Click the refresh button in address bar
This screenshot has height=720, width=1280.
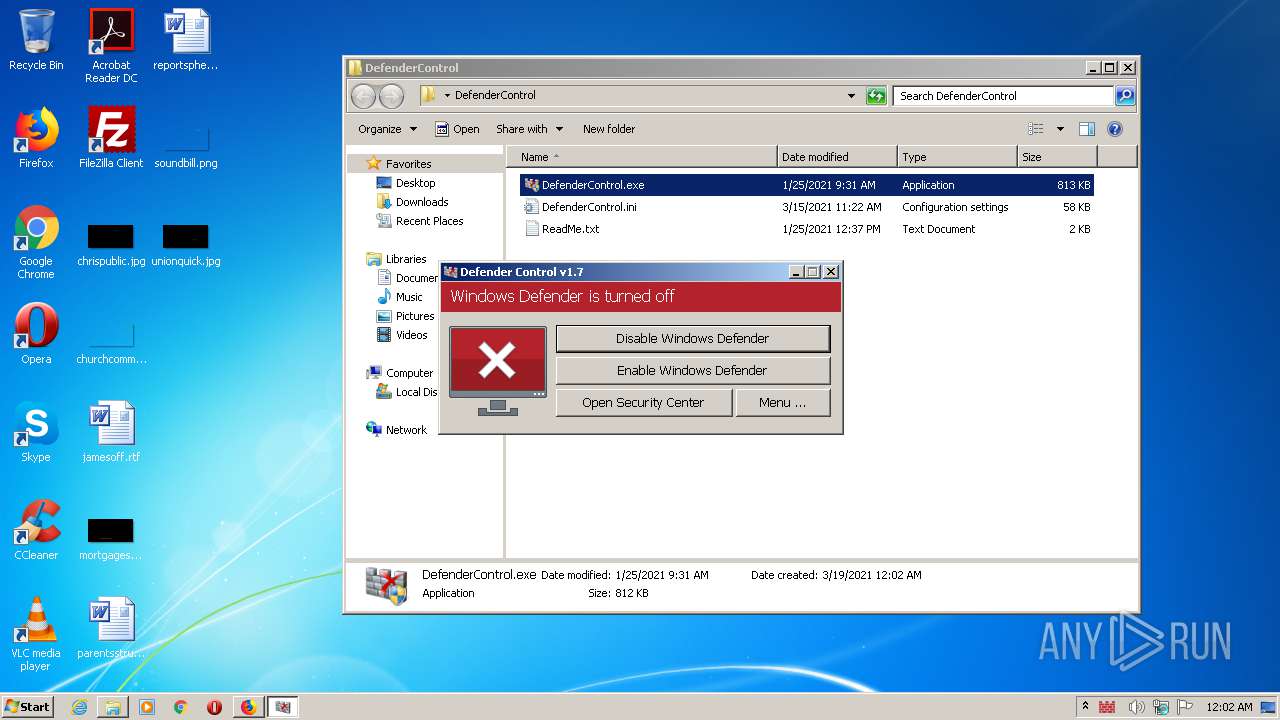(876, 96)
